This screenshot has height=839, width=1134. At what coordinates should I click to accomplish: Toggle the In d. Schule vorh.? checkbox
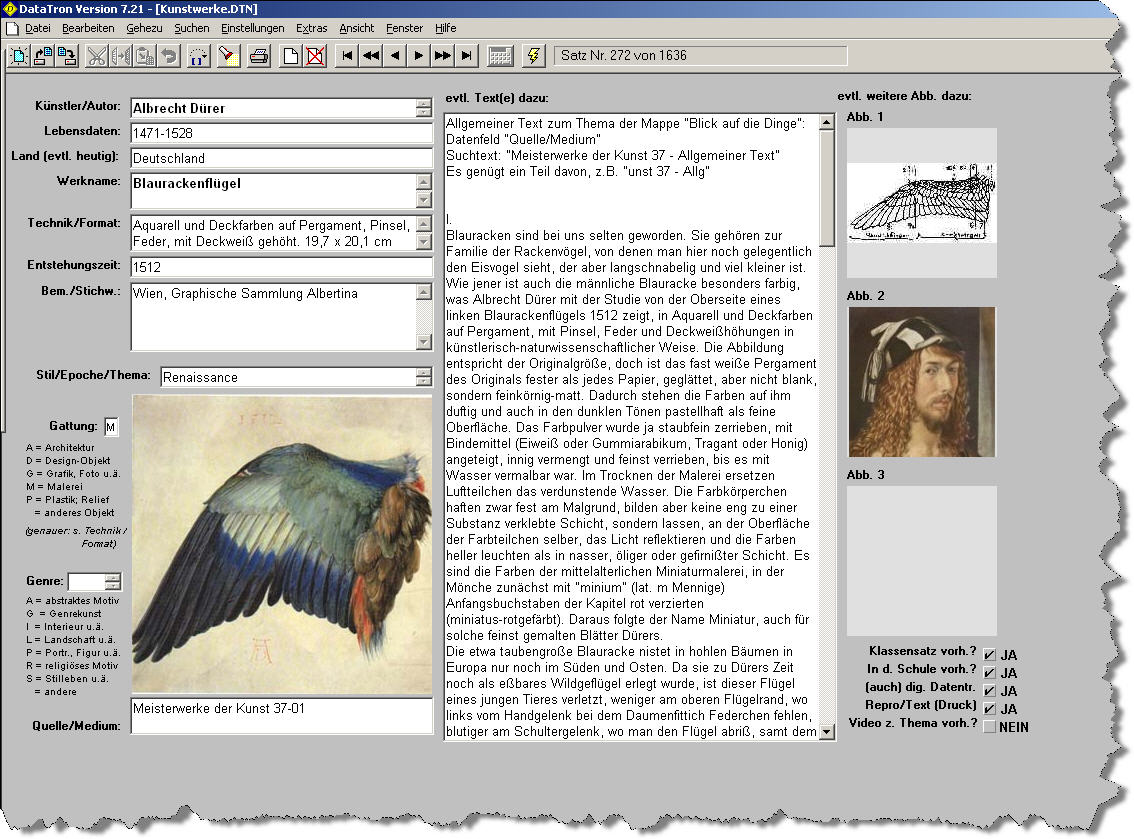coord(989,673)
